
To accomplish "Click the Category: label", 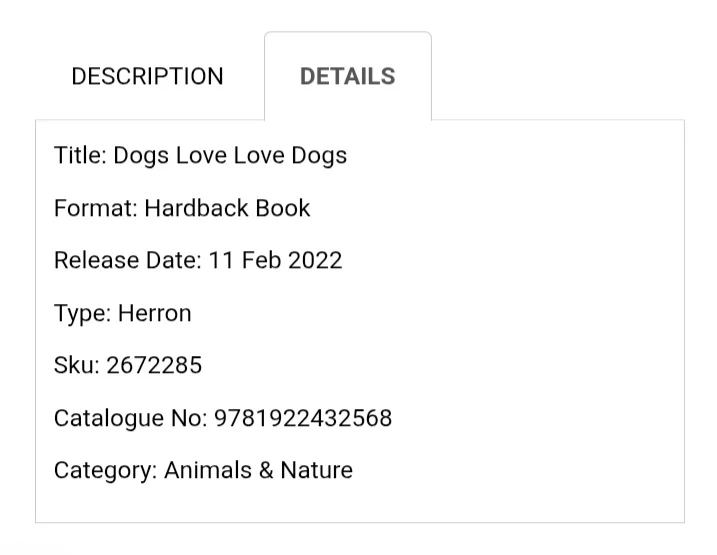I will coord(105,471).
